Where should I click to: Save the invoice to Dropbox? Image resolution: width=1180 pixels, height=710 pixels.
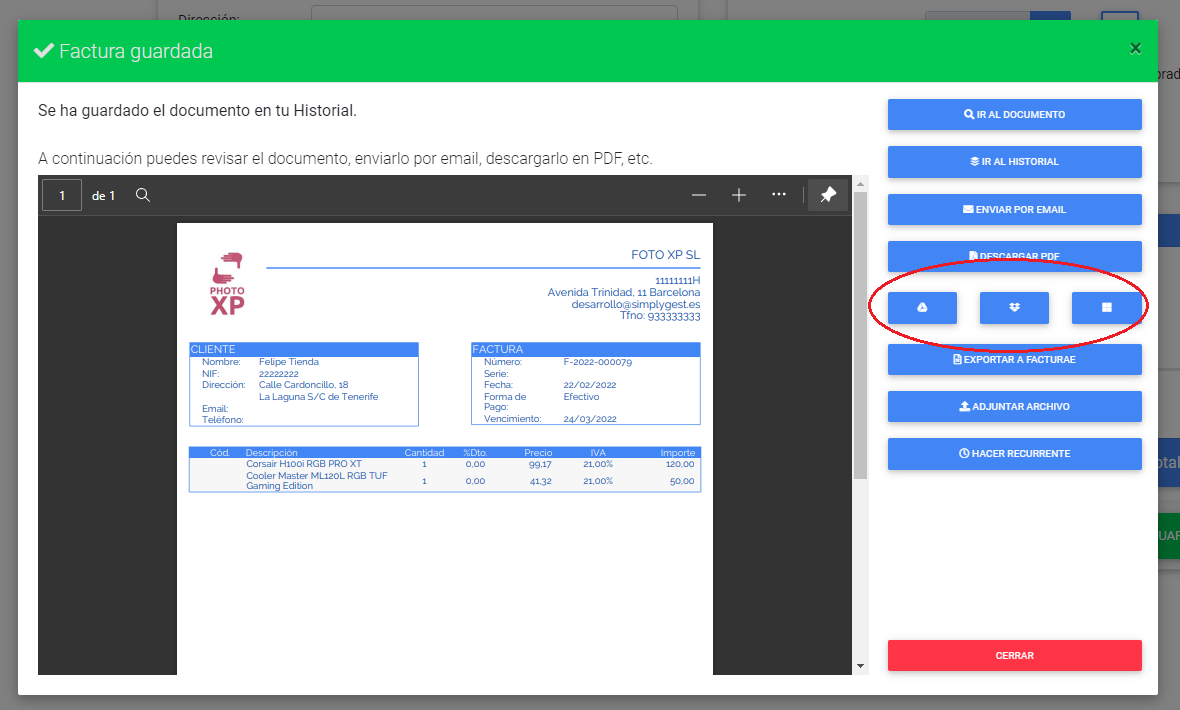click(x=1014, y=307)
